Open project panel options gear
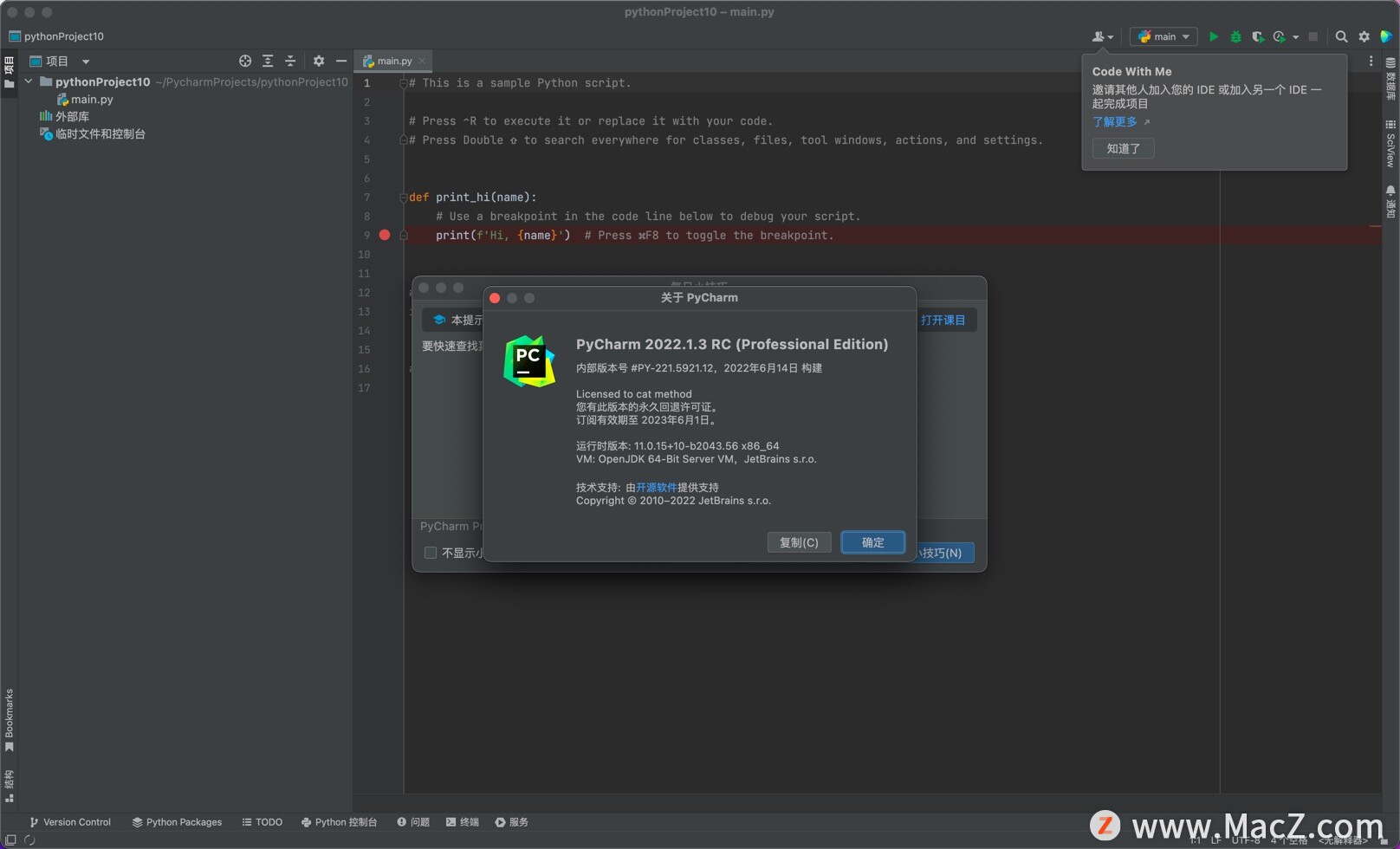Viewport: 1400px width, 849px height. click(x=319, y=61)
